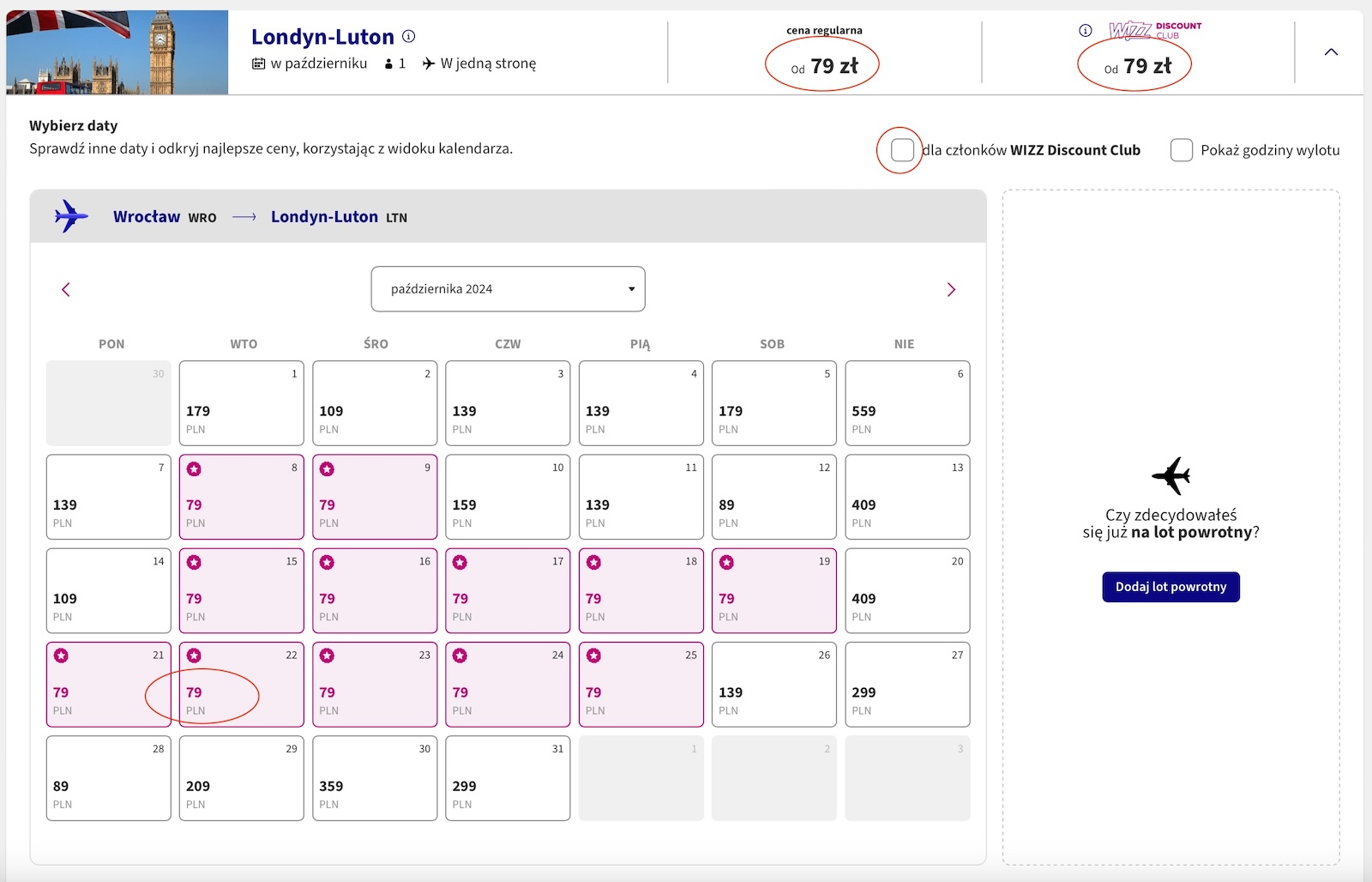Viewport: 1372px width, 882px height.
Task: Click the star badge on October 8
Action: [x=195, y=469]
